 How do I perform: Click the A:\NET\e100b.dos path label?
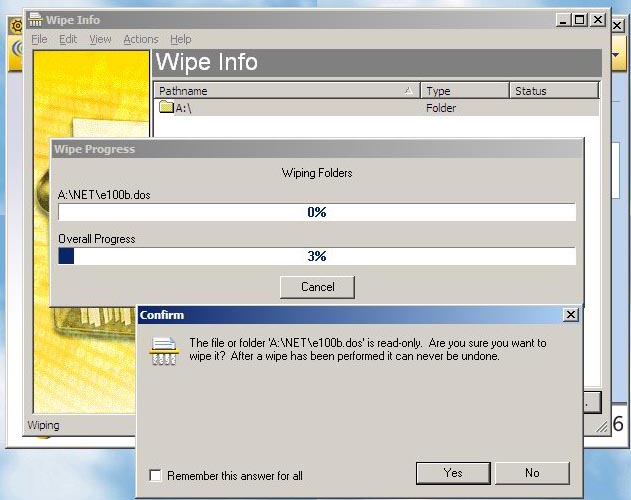[x=104, y=195]
